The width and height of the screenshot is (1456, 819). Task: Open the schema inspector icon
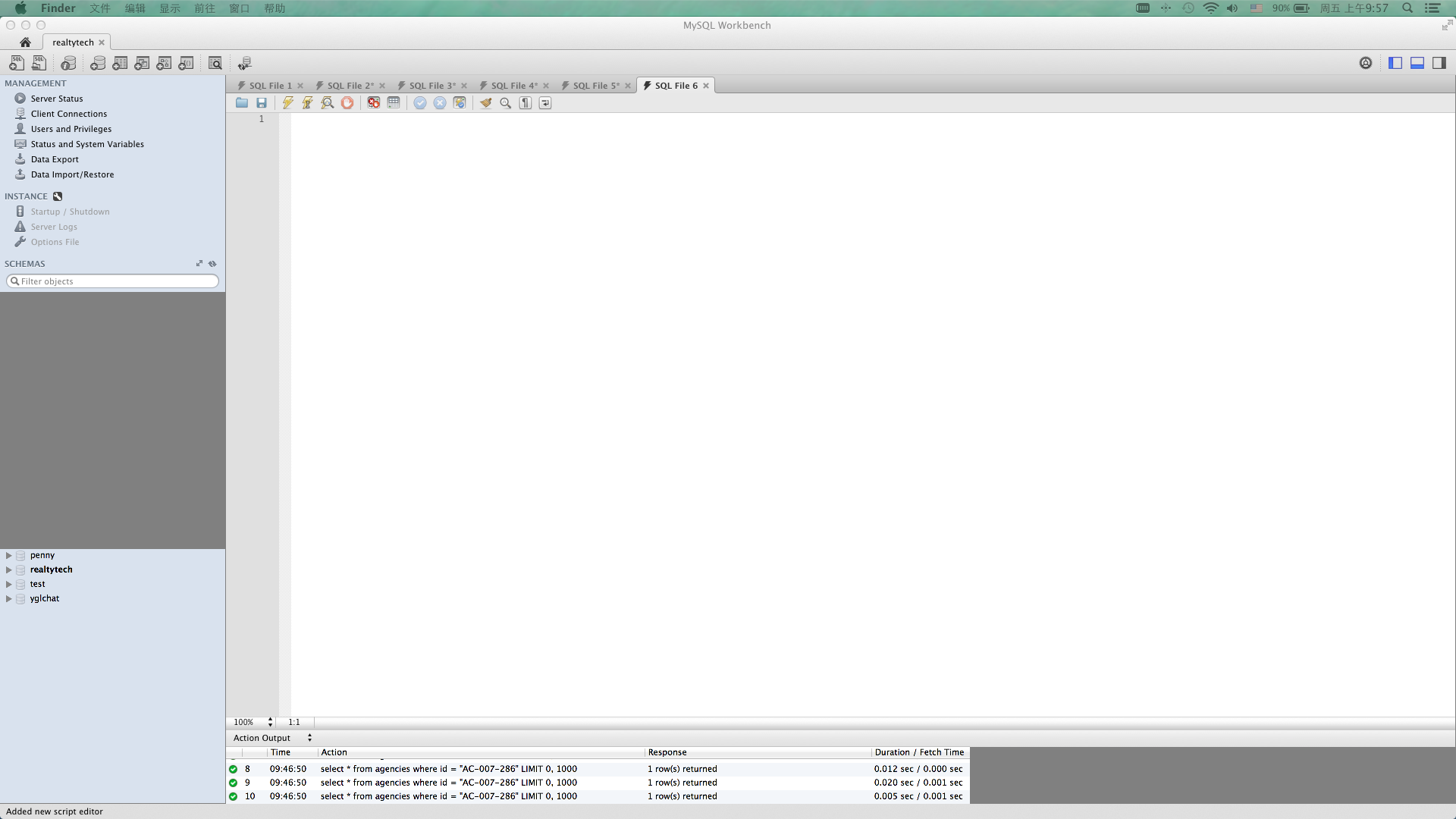[68, 63]
